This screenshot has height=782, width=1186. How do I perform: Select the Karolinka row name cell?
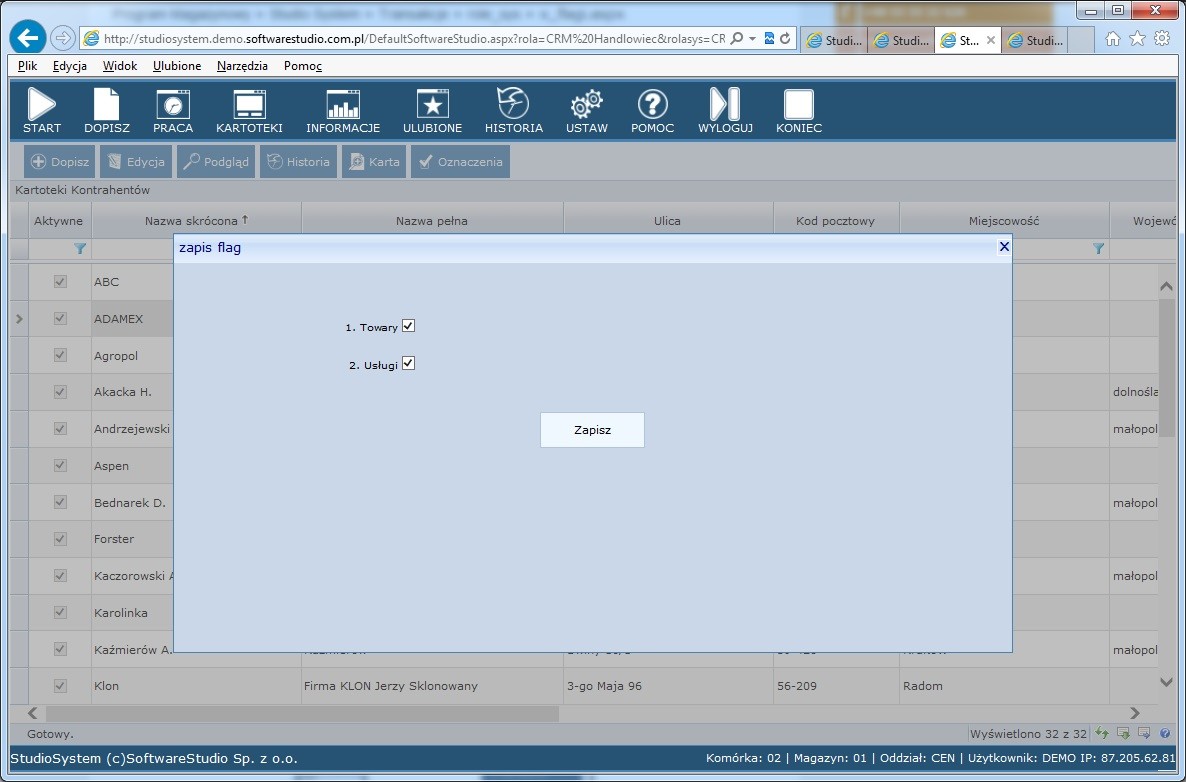pos(132,613)
